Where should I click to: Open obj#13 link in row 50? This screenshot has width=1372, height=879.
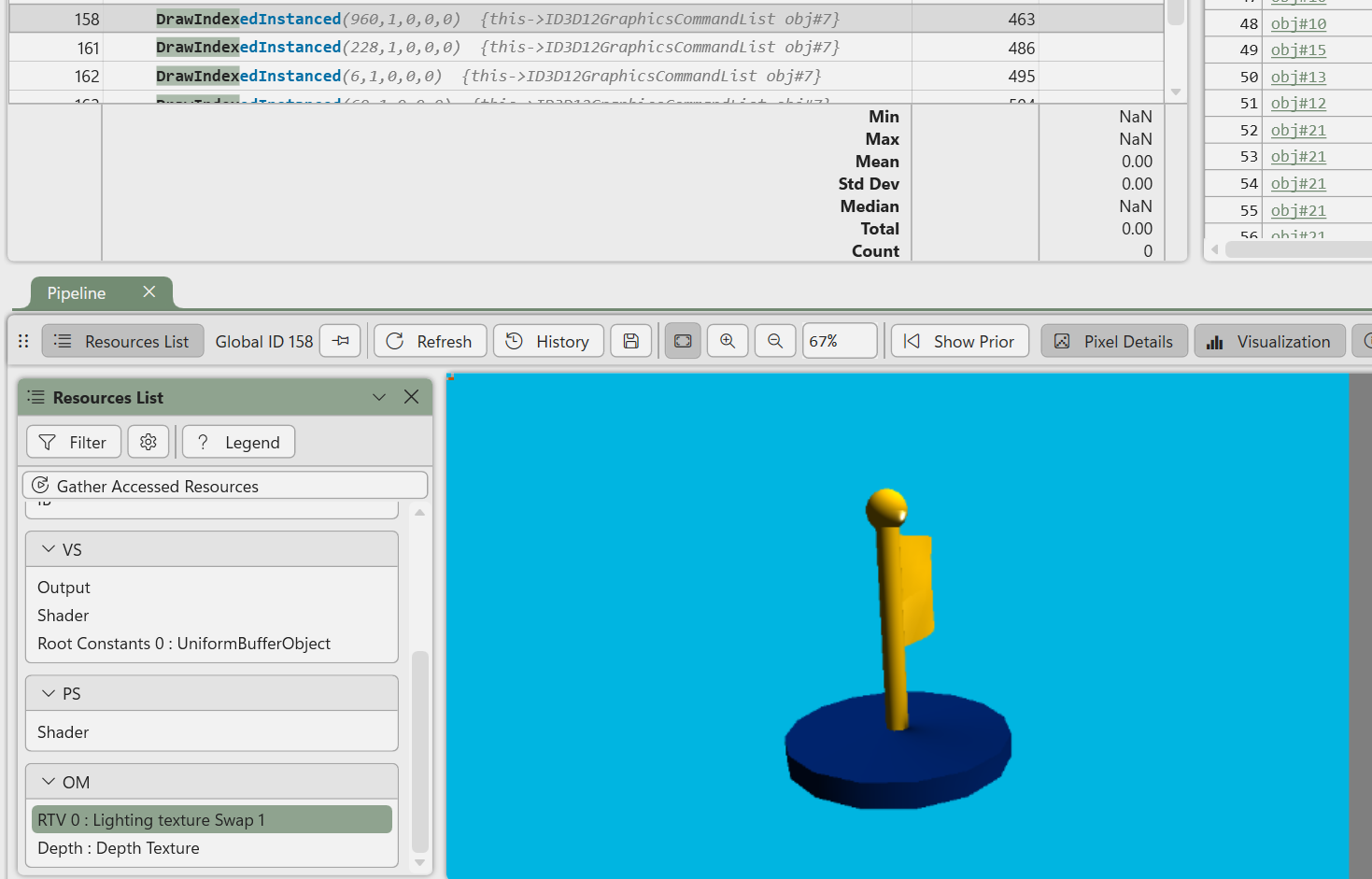point(1298,77)
